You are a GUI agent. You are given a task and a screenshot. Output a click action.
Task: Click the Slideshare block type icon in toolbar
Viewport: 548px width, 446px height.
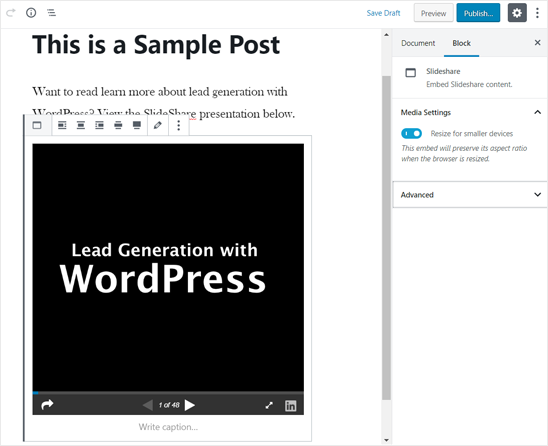tap(37, 125)
